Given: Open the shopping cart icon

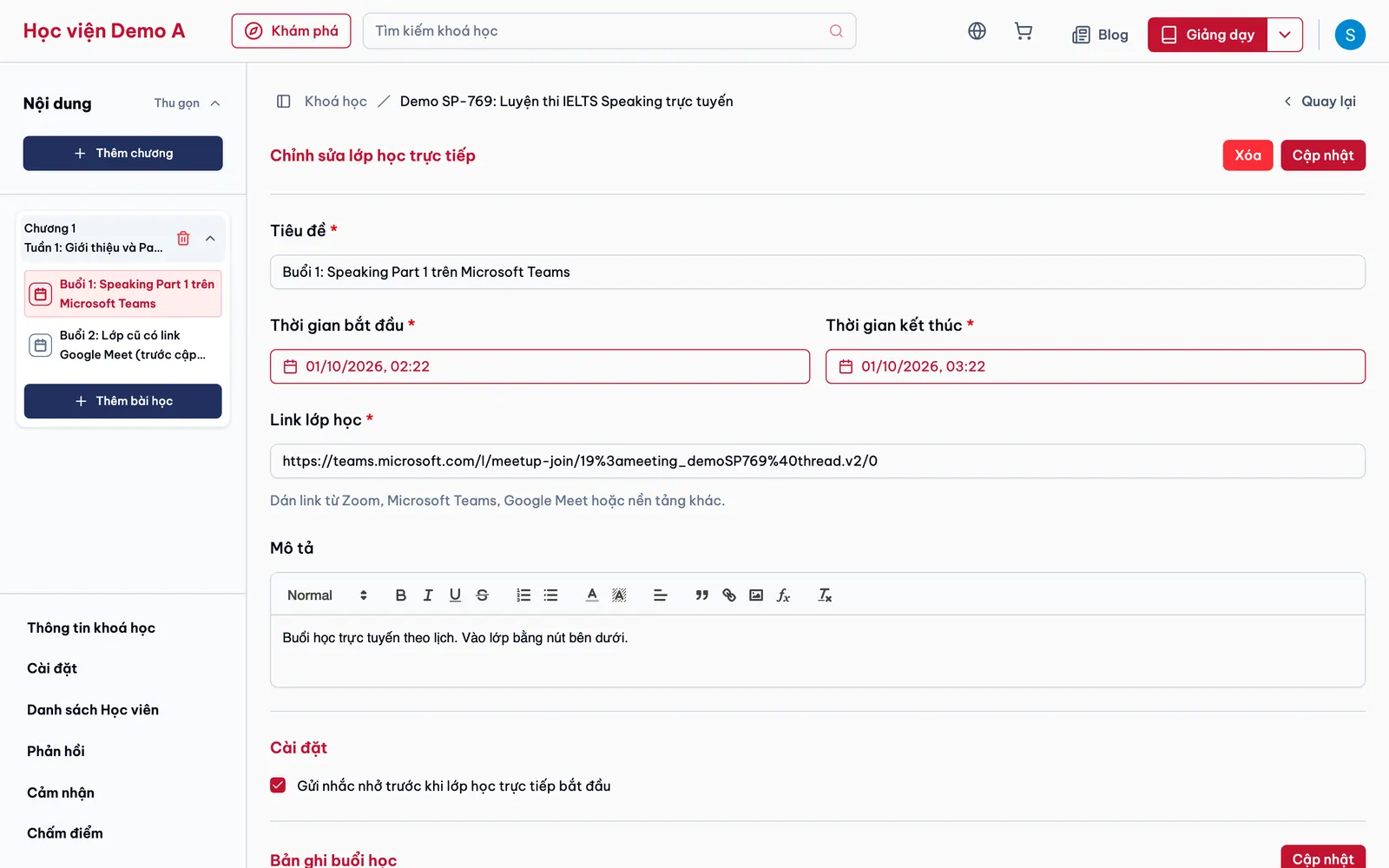Looking at the screenshot, I should [x=1024, y=31].
